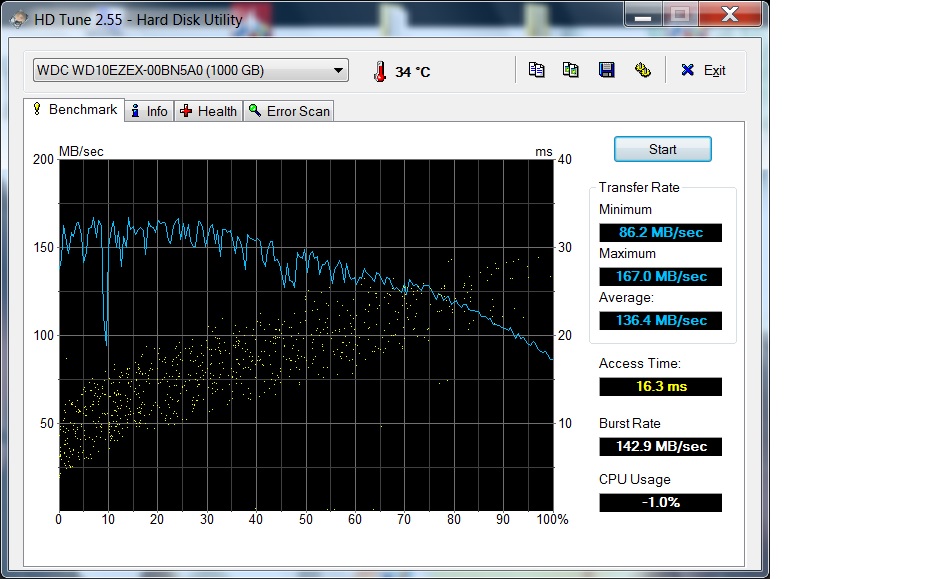Image resolution: width=929 pixels, height=579 pixels.
Task: Click the Maximum transfer rate 167.0 MB/sec field
Action: pos(660,276)
